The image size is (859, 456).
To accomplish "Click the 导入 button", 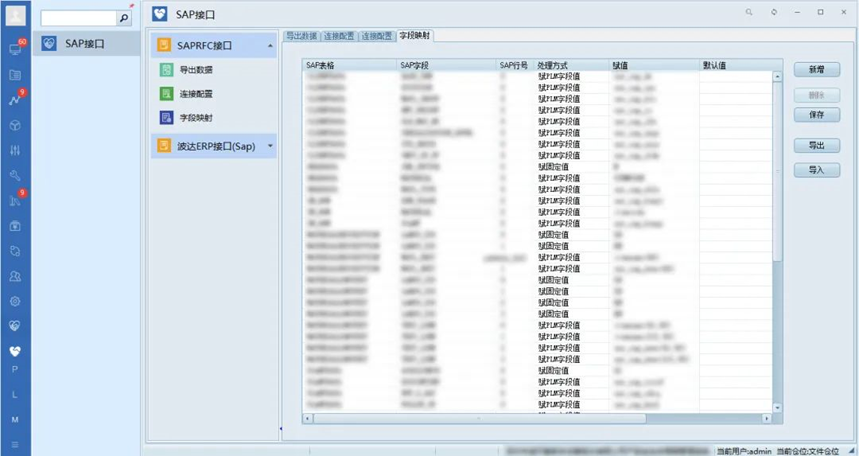I will pyautogui.click(x=815, y=170).
